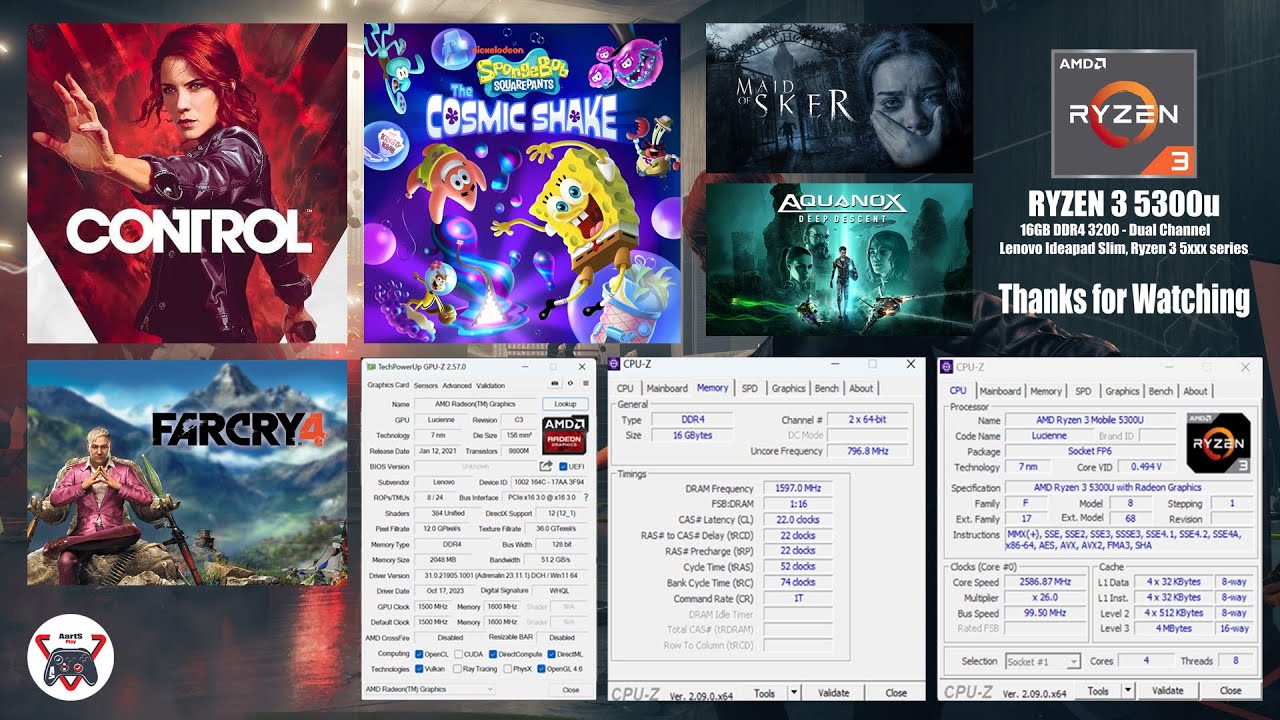Open the Graphics tab in the CPU-Z Memory window
The image size is (1280, 720).
tap(788, 388)
